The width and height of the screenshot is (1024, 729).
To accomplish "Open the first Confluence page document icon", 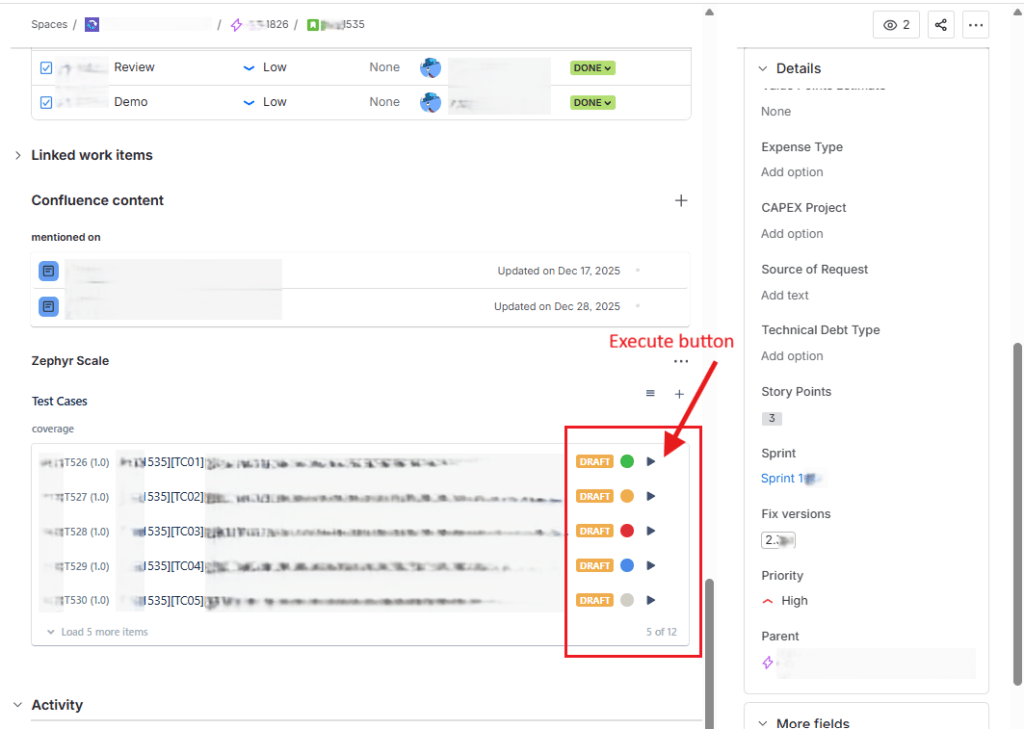I will pos(48,270).
